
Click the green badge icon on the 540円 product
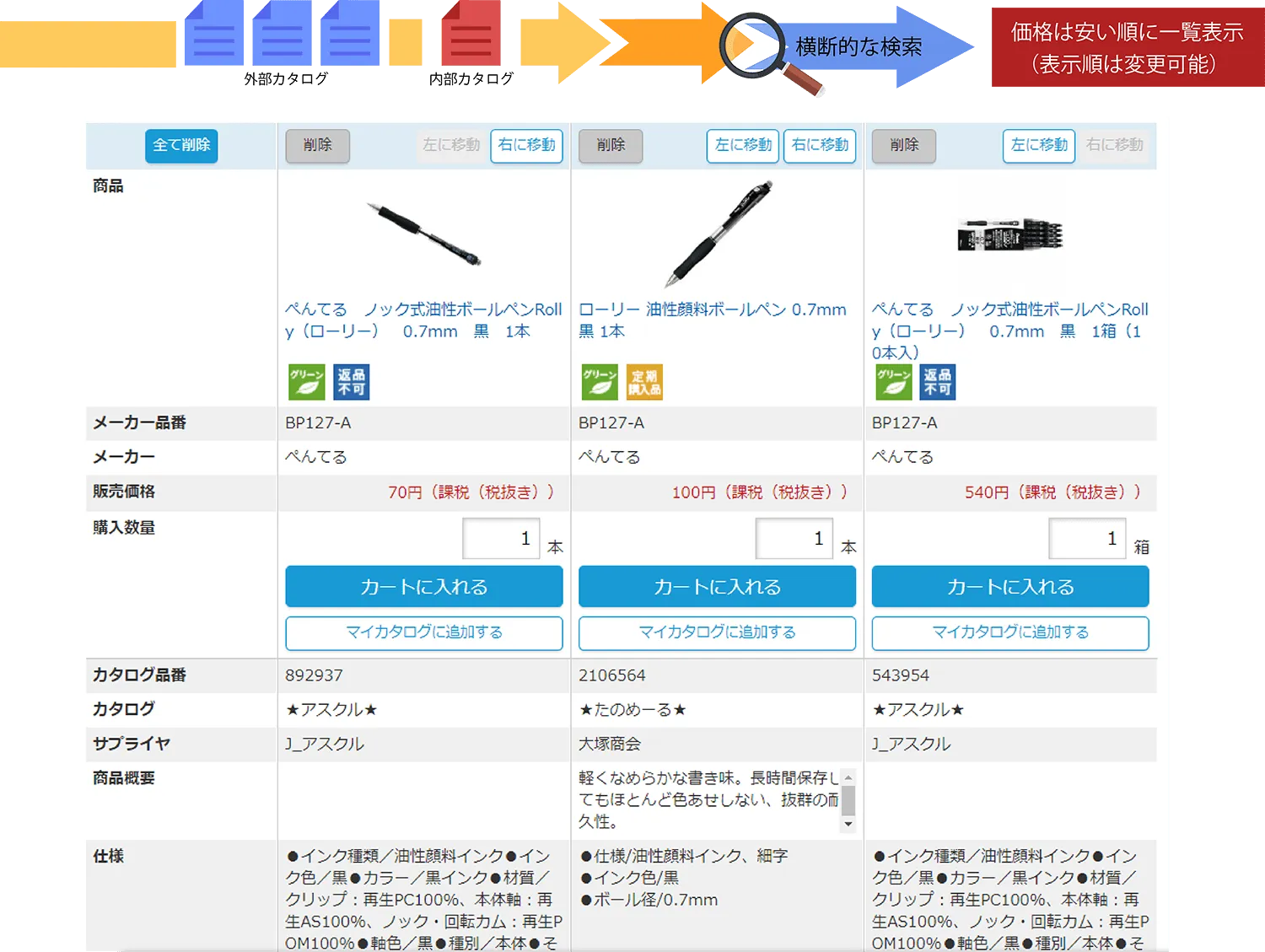[893, 382]
